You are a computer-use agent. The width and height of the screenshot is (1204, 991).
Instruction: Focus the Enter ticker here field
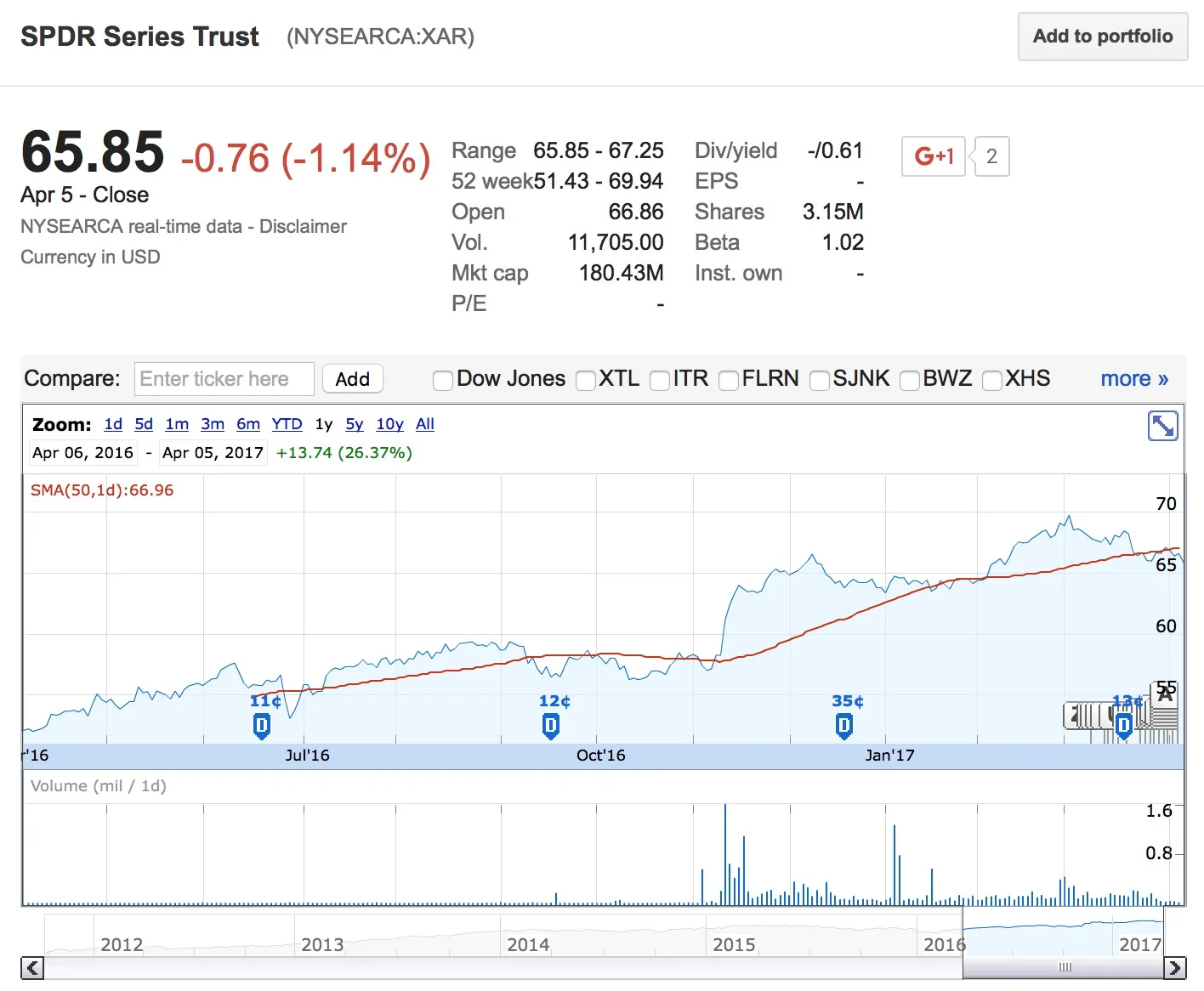tap(224, 379)
